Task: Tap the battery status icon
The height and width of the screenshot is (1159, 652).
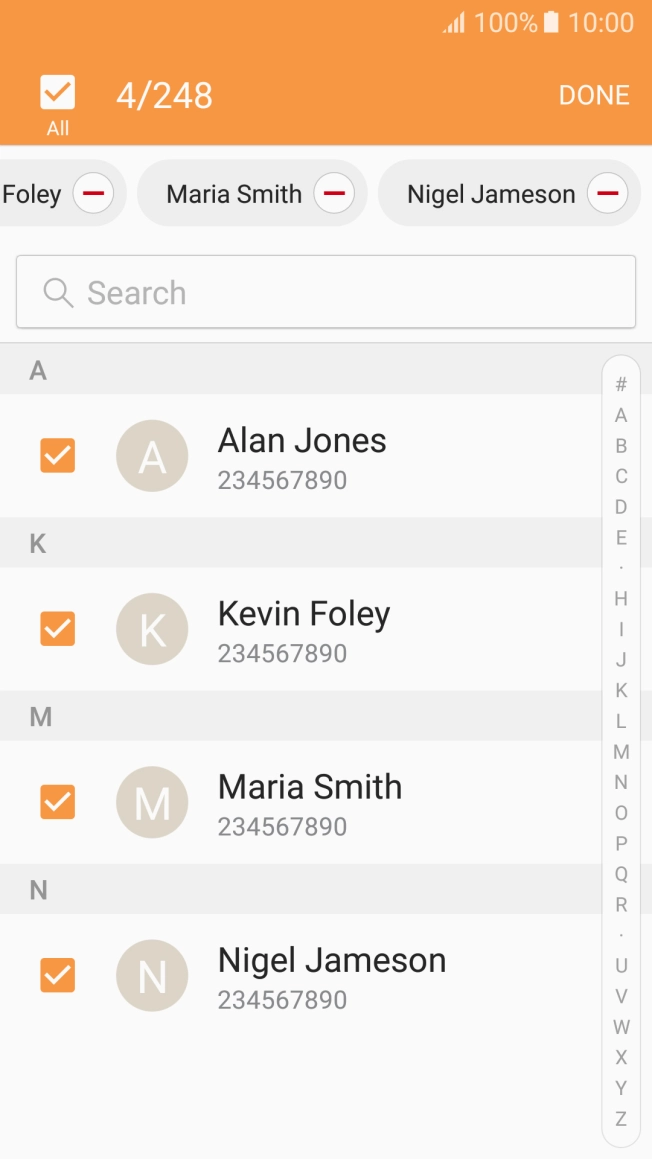Action: tap(551, 22)
